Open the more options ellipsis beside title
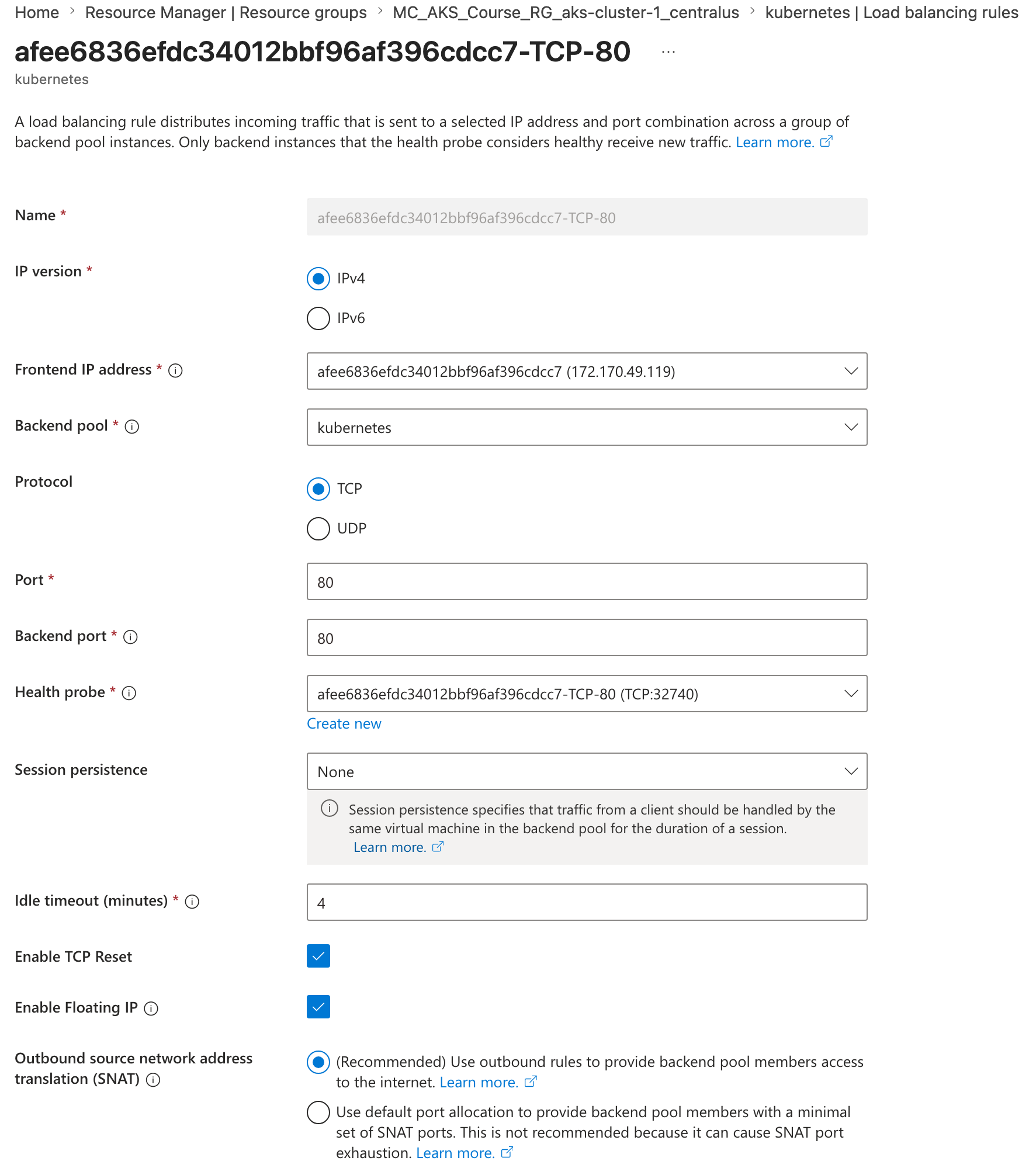 click(x=668, y=52)
